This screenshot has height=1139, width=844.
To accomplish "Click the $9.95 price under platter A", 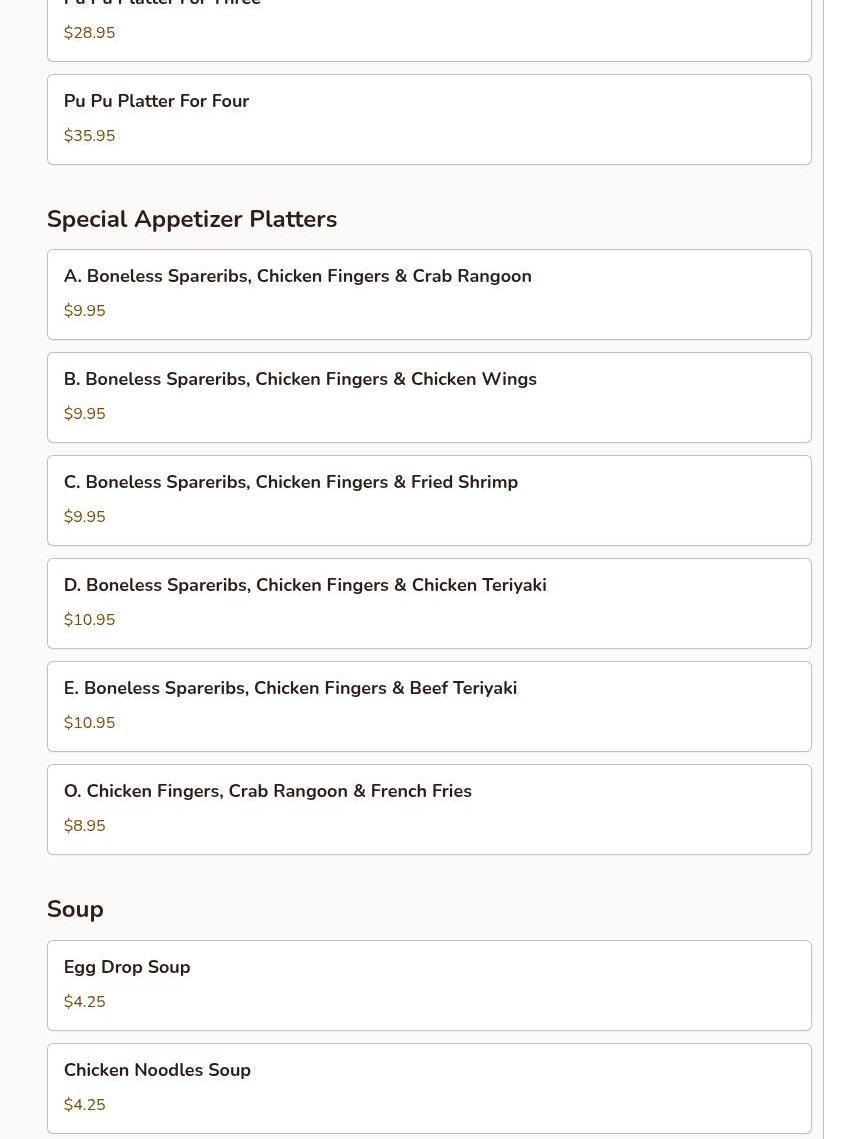I will (x=84, y=311).
